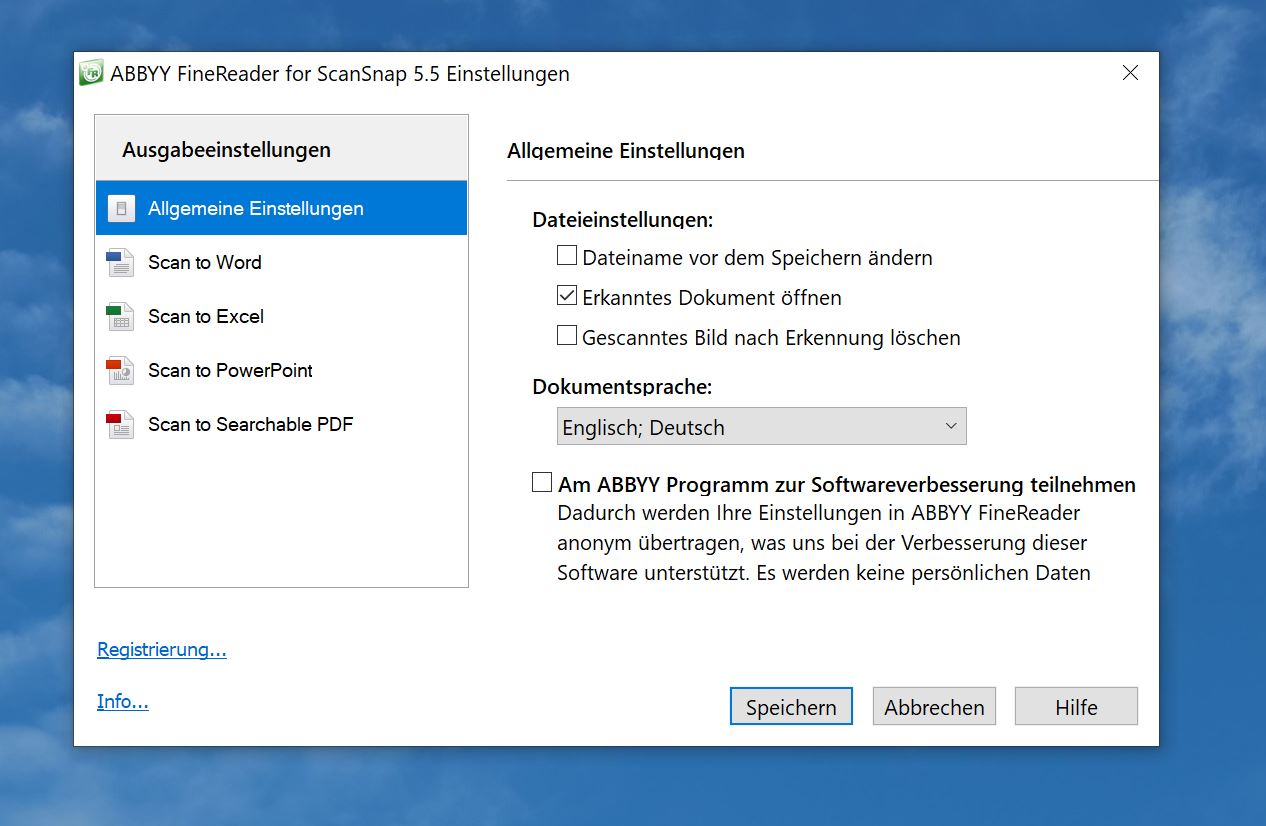1266x826 pixels.
Task: Switch to 'Scan to Searchable PDF' text entry
Action: (250, 425)
